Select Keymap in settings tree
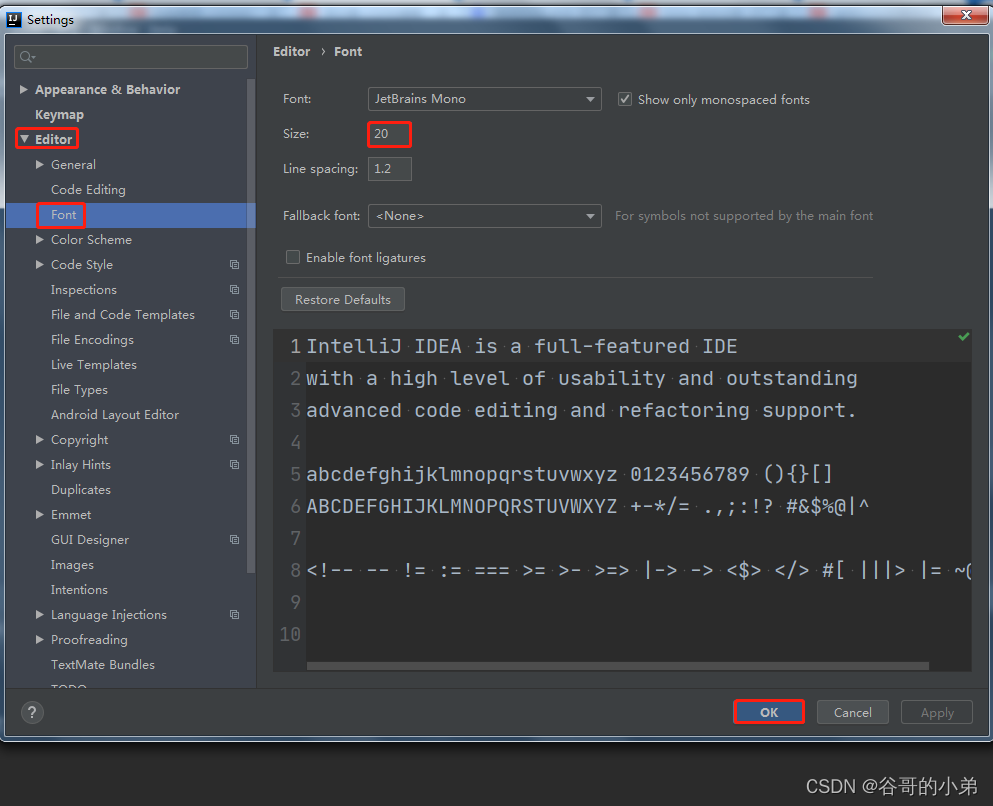This screenshot has width=993, height=806. pyautogui.click(x=59, y=115)
